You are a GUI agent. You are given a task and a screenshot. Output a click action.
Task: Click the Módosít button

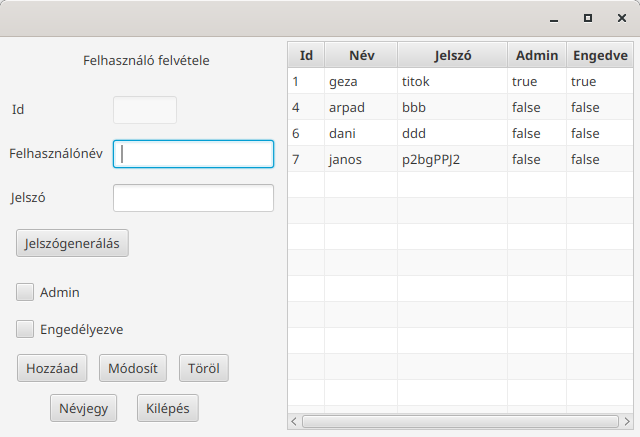(133, 368)
